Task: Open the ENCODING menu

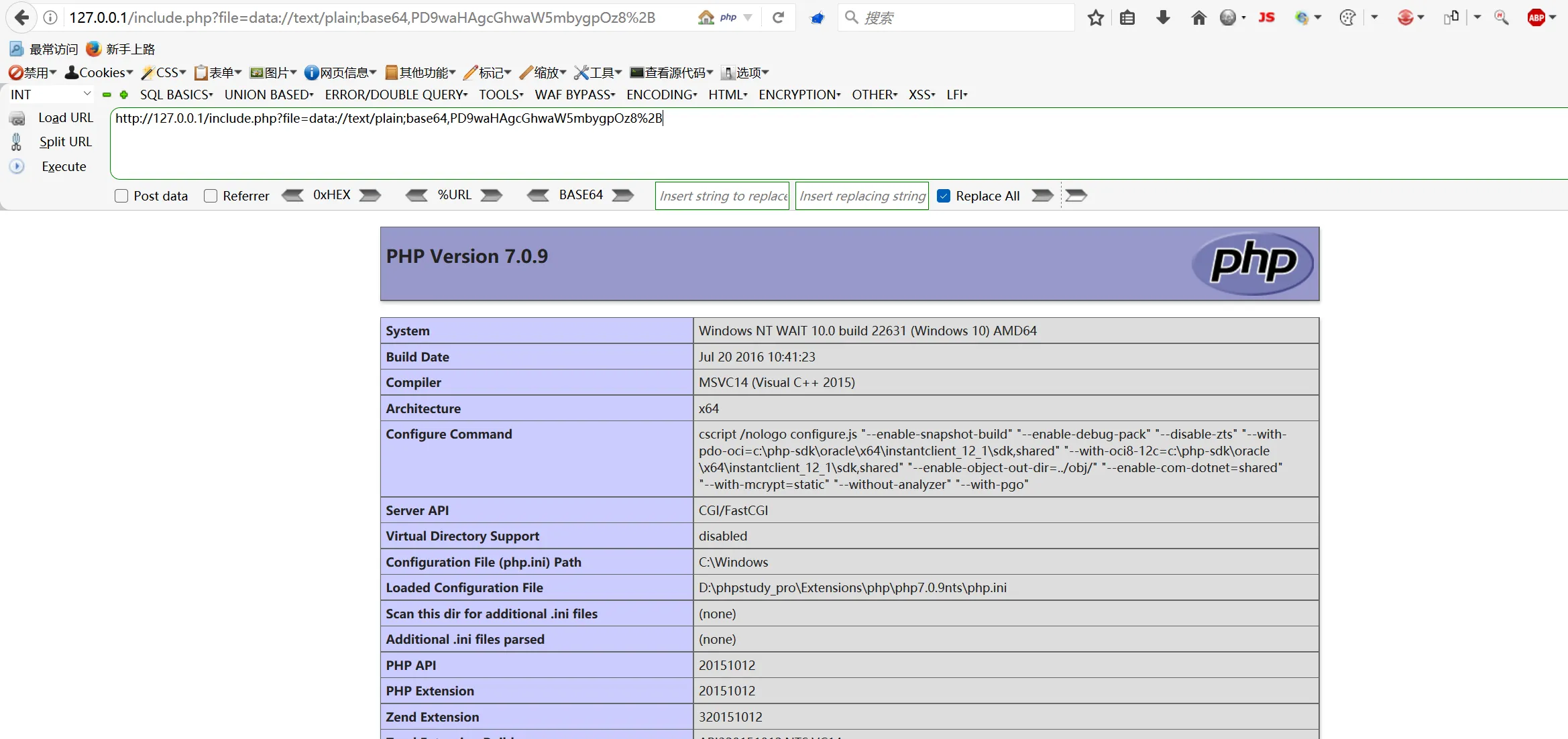Action: (661, 95)
